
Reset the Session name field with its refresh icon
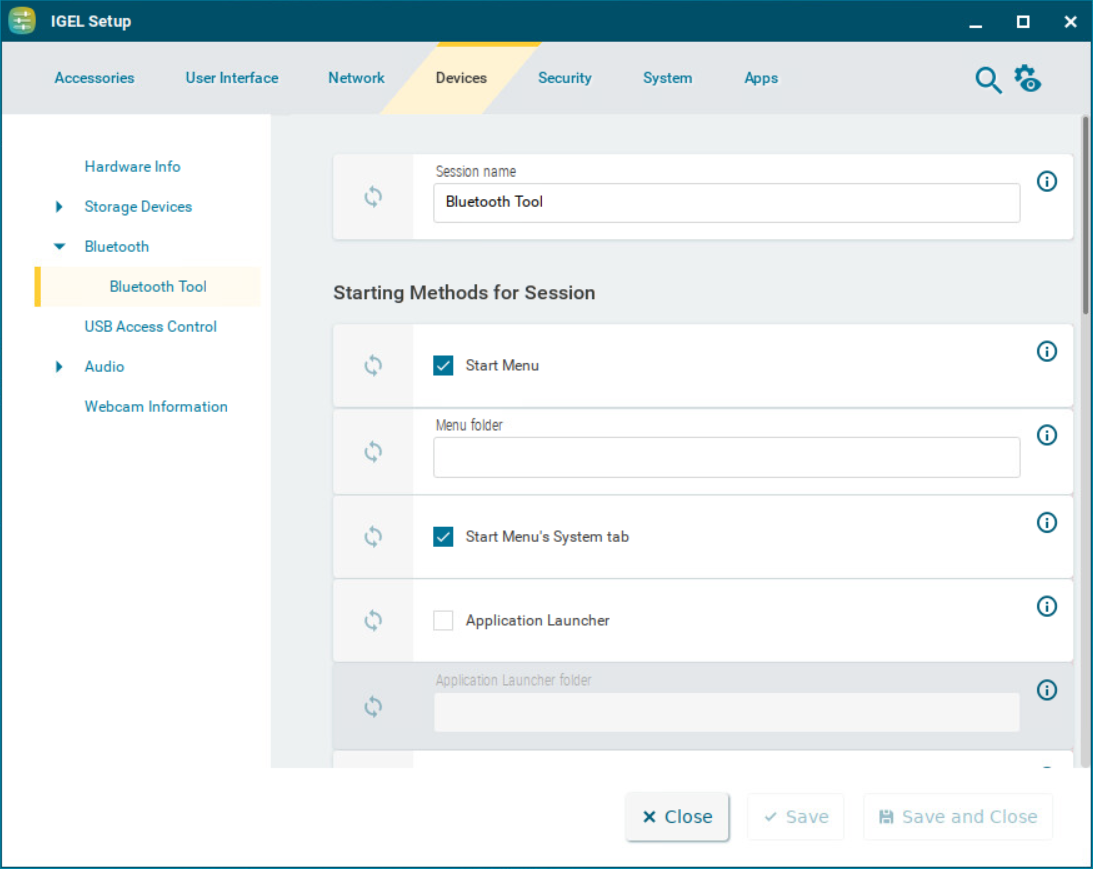[x=373, y=197]
